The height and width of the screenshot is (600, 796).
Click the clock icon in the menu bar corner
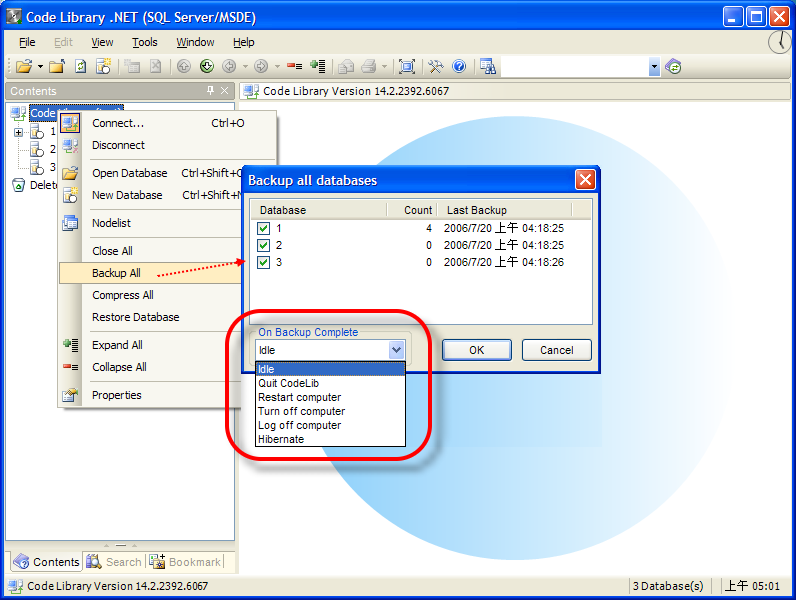(780, 42)
